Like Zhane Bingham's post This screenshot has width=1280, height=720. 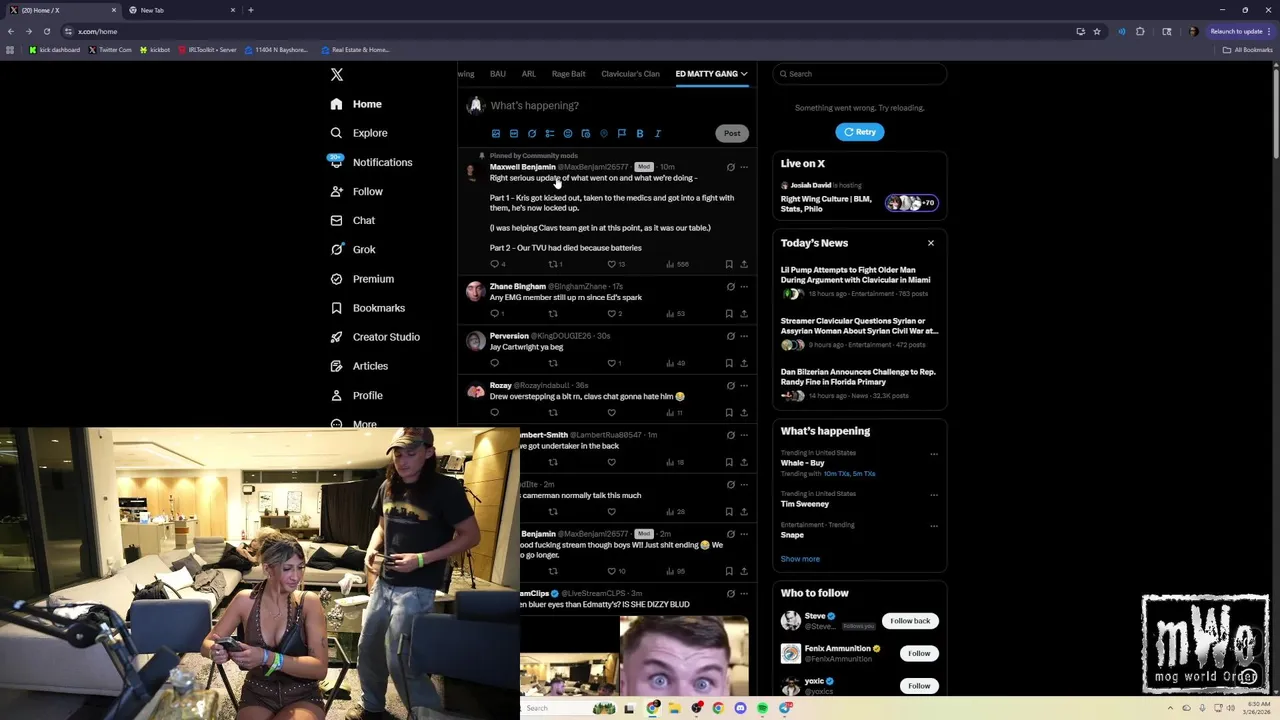(x=612, y=314)
